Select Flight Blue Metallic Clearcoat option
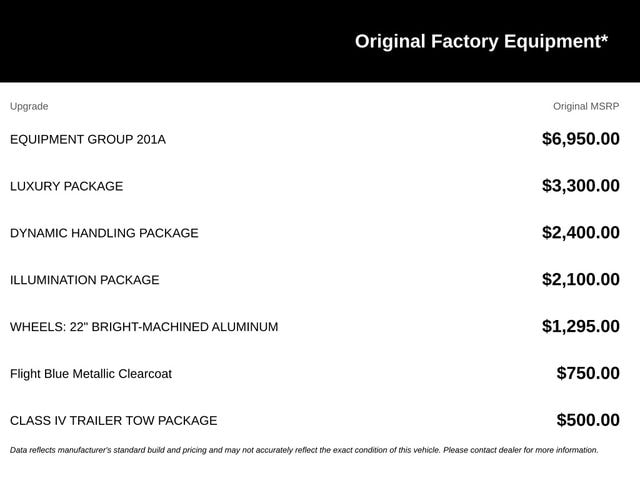Image resolution: width=640 pixels, height=480 pixels. tap(91, 374)
